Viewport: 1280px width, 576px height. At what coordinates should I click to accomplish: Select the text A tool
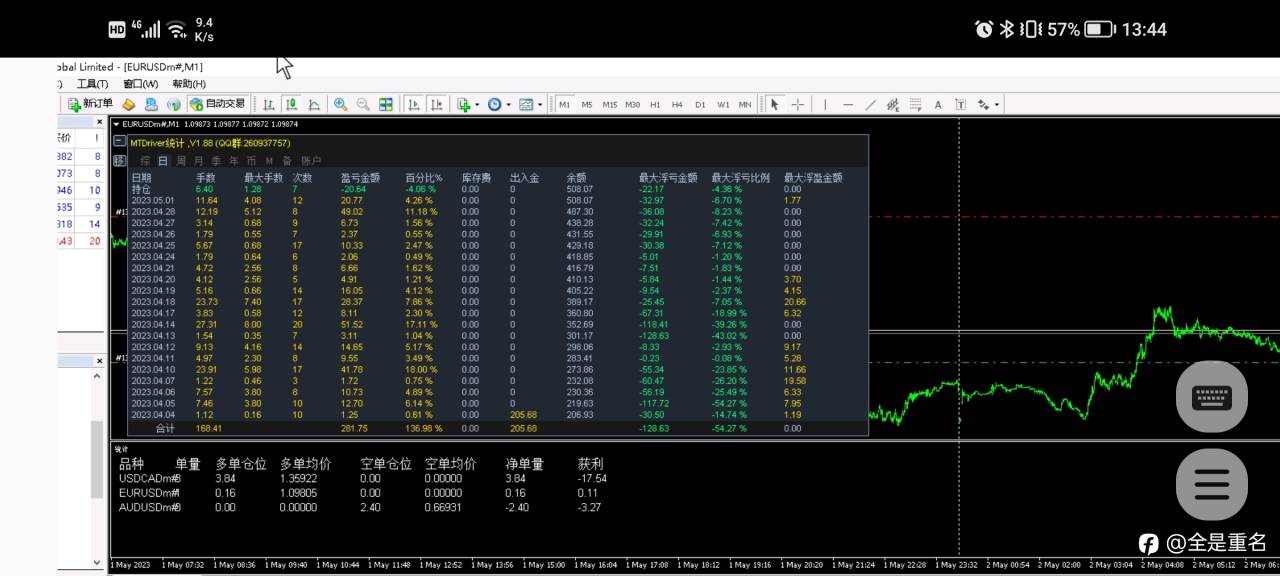pos(938,104)
